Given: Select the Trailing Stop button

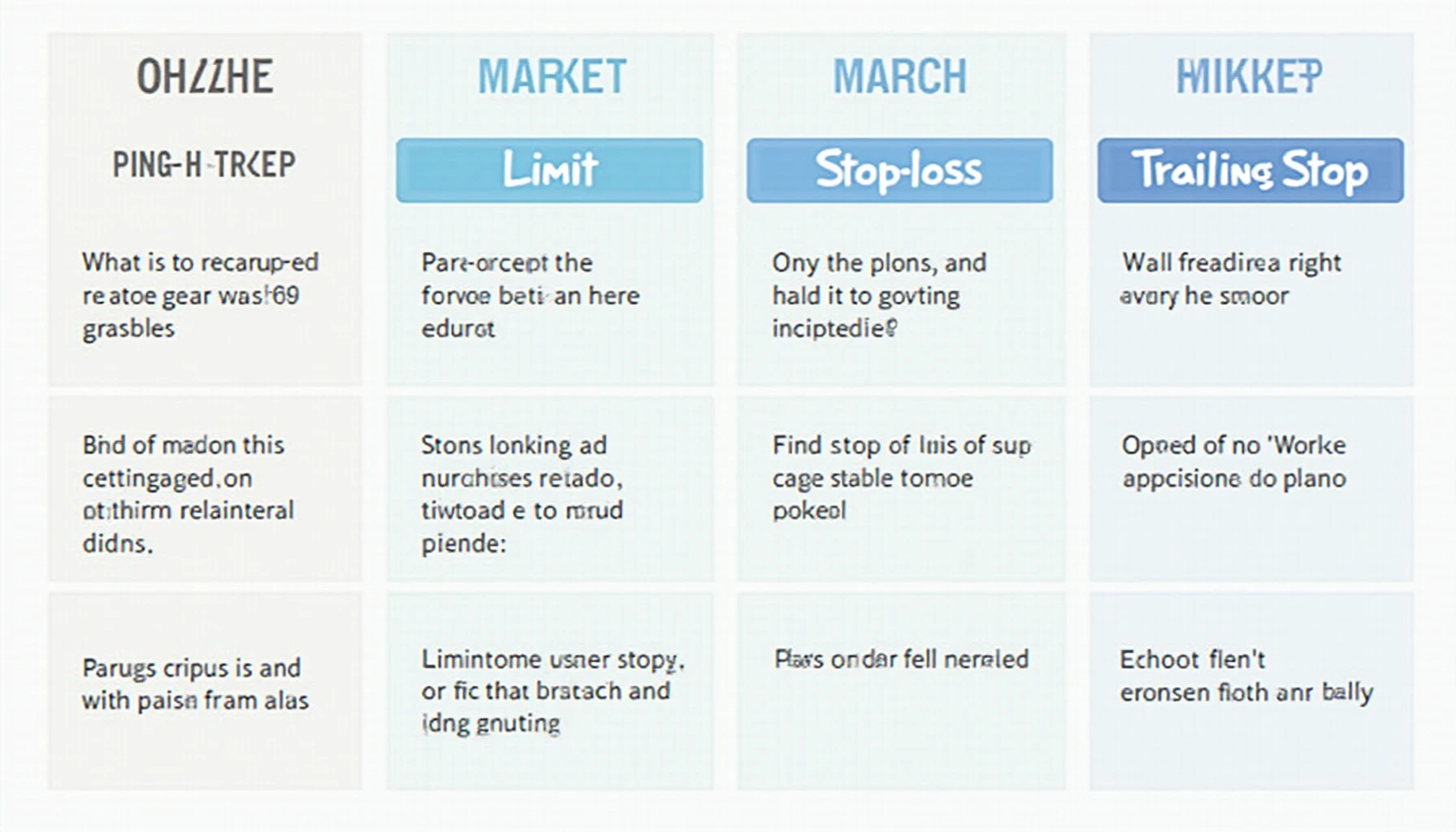Looking at the screenshot, I should (x=1250, y=170).
